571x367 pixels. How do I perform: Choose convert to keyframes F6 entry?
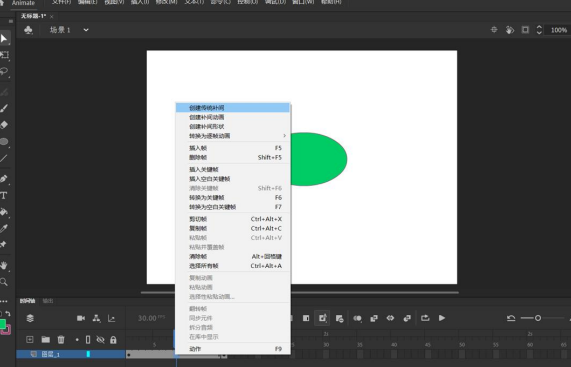coord(233,197)
